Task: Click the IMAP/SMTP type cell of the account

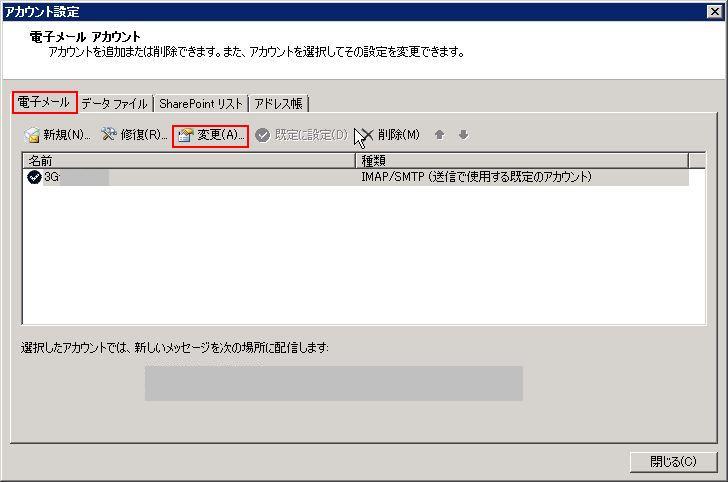Action: tap(476, 177)
